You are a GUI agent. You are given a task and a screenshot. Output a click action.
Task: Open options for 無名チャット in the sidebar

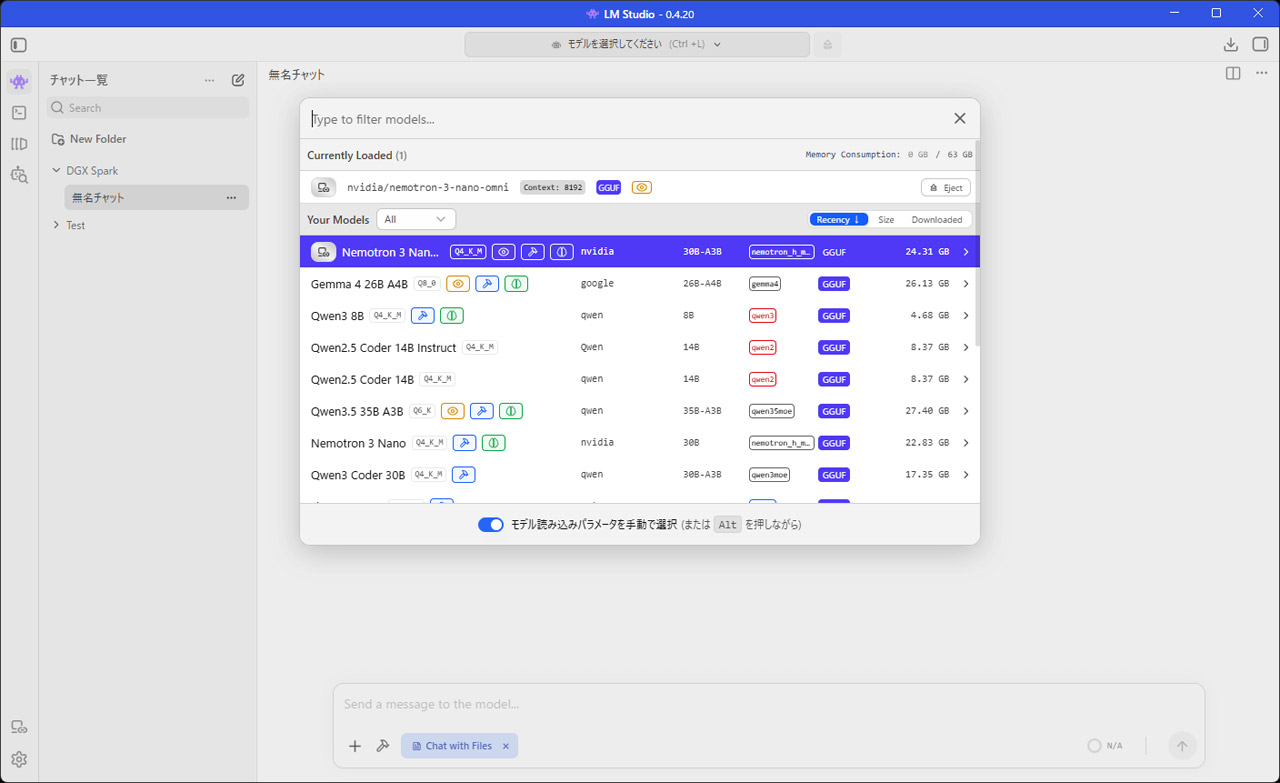coord(231,198)
